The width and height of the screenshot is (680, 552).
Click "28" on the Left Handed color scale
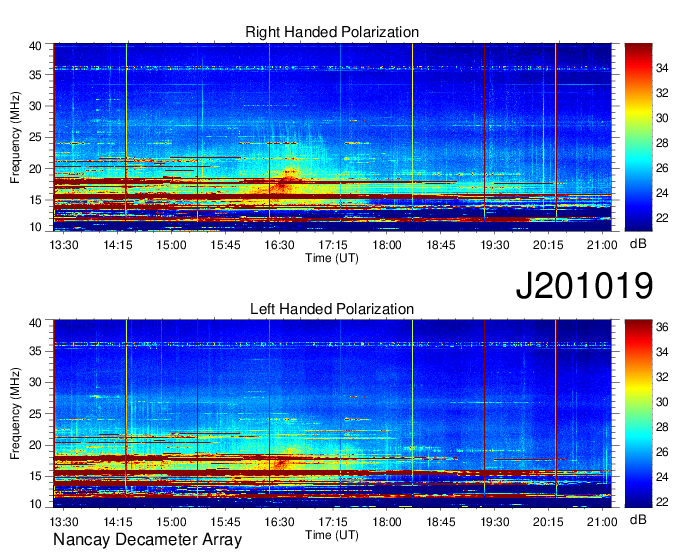coord(662,427)
